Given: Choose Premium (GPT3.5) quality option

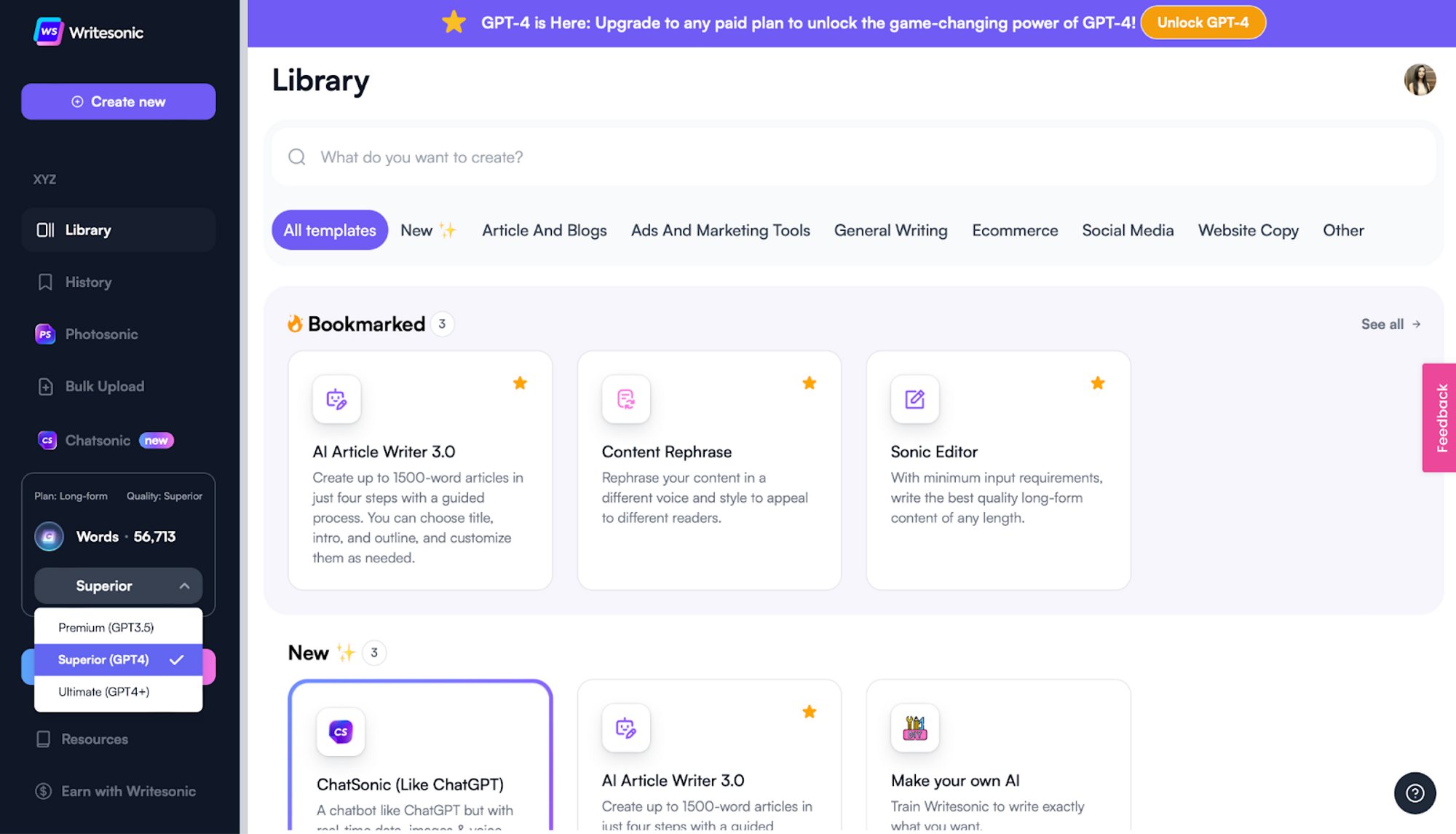Looking at the screenshot, I should coord(104,627).
